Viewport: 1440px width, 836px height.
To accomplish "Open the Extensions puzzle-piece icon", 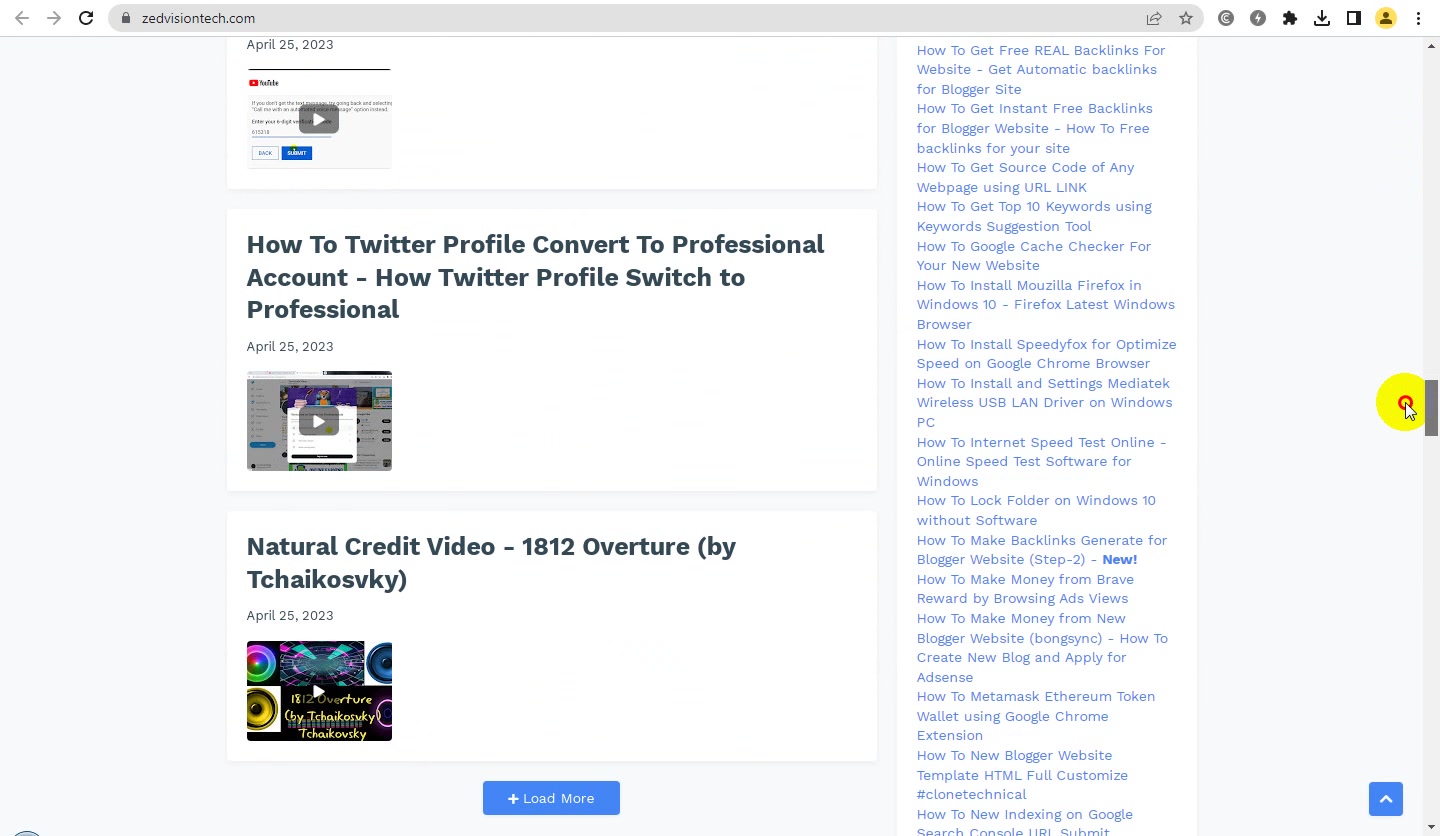I will [1290, 18].
